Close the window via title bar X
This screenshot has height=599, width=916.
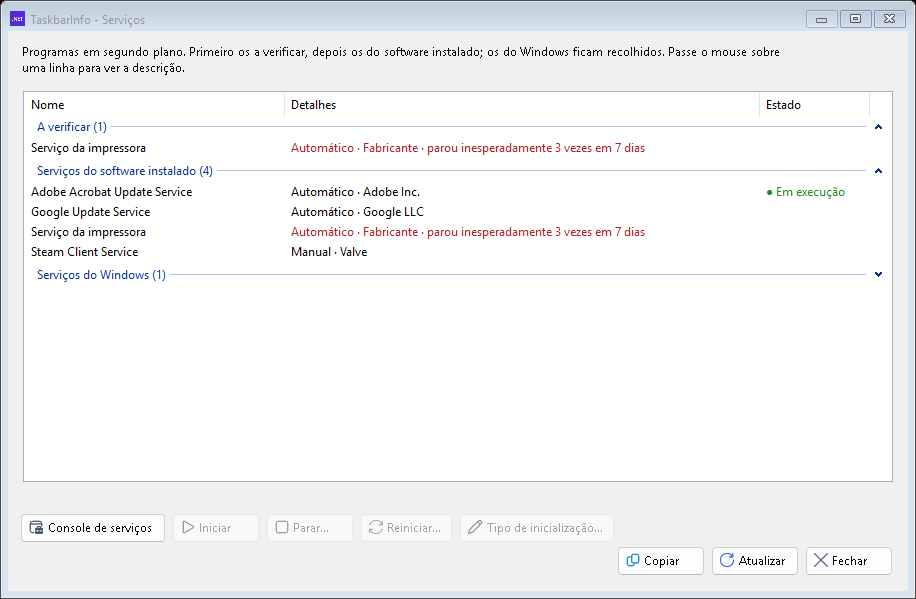click(x=889, y=19)
